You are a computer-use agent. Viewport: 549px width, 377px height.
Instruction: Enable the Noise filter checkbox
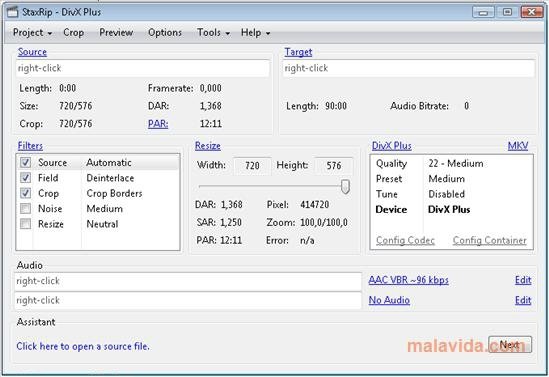tap(25, 209)
